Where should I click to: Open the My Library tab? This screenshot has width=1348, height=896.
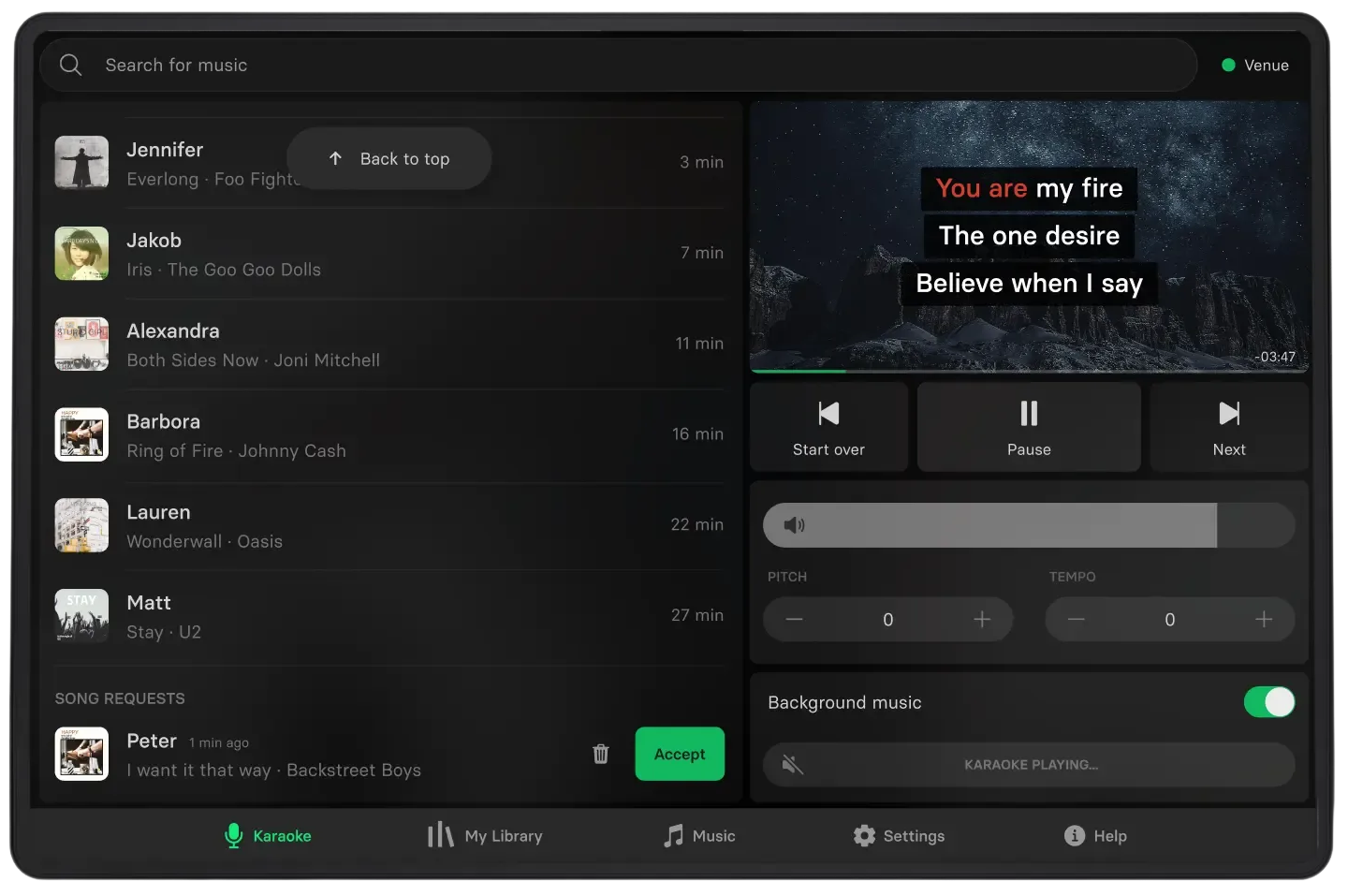coord(485,836)
